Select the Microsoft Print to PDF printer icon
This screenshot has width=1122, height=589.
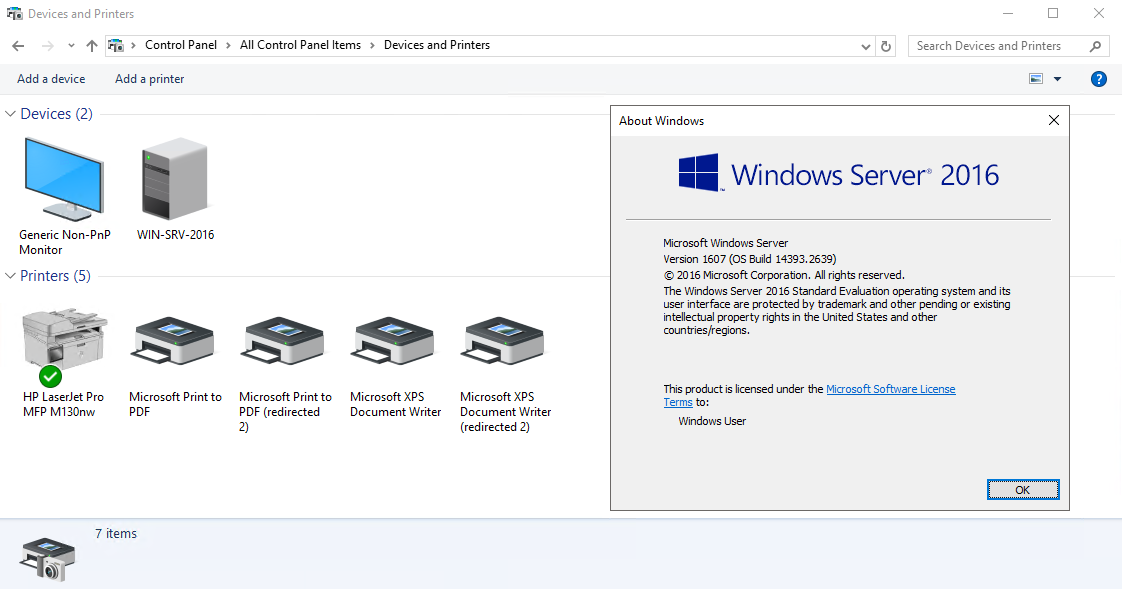(x=172, y=340)
